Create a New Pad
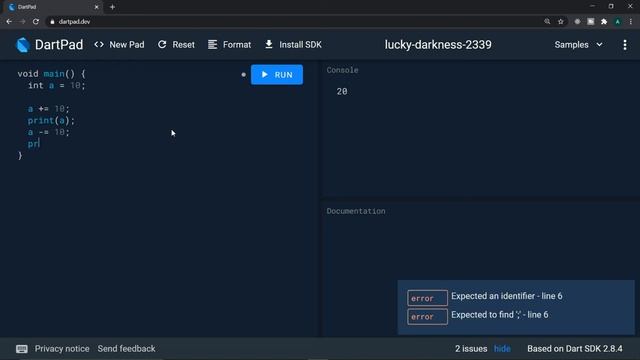This screenshot has width=640, height=360. coord(119,45)
